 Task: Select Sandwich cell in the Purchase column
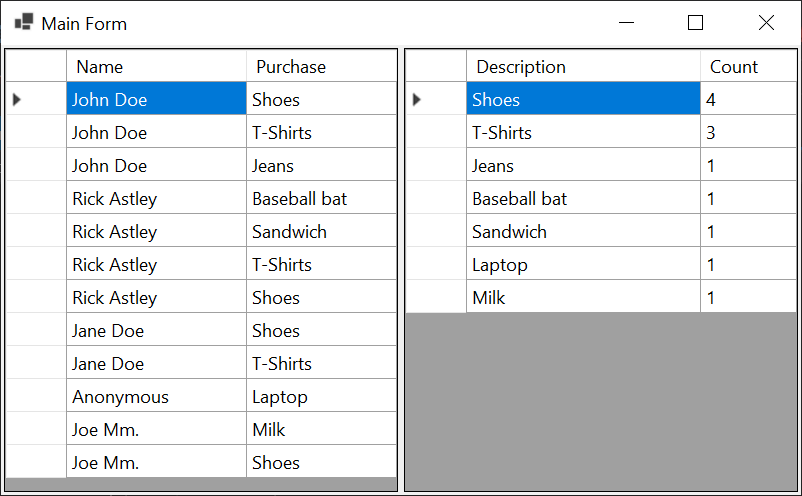pyautogui.click(x=321, y=231)
